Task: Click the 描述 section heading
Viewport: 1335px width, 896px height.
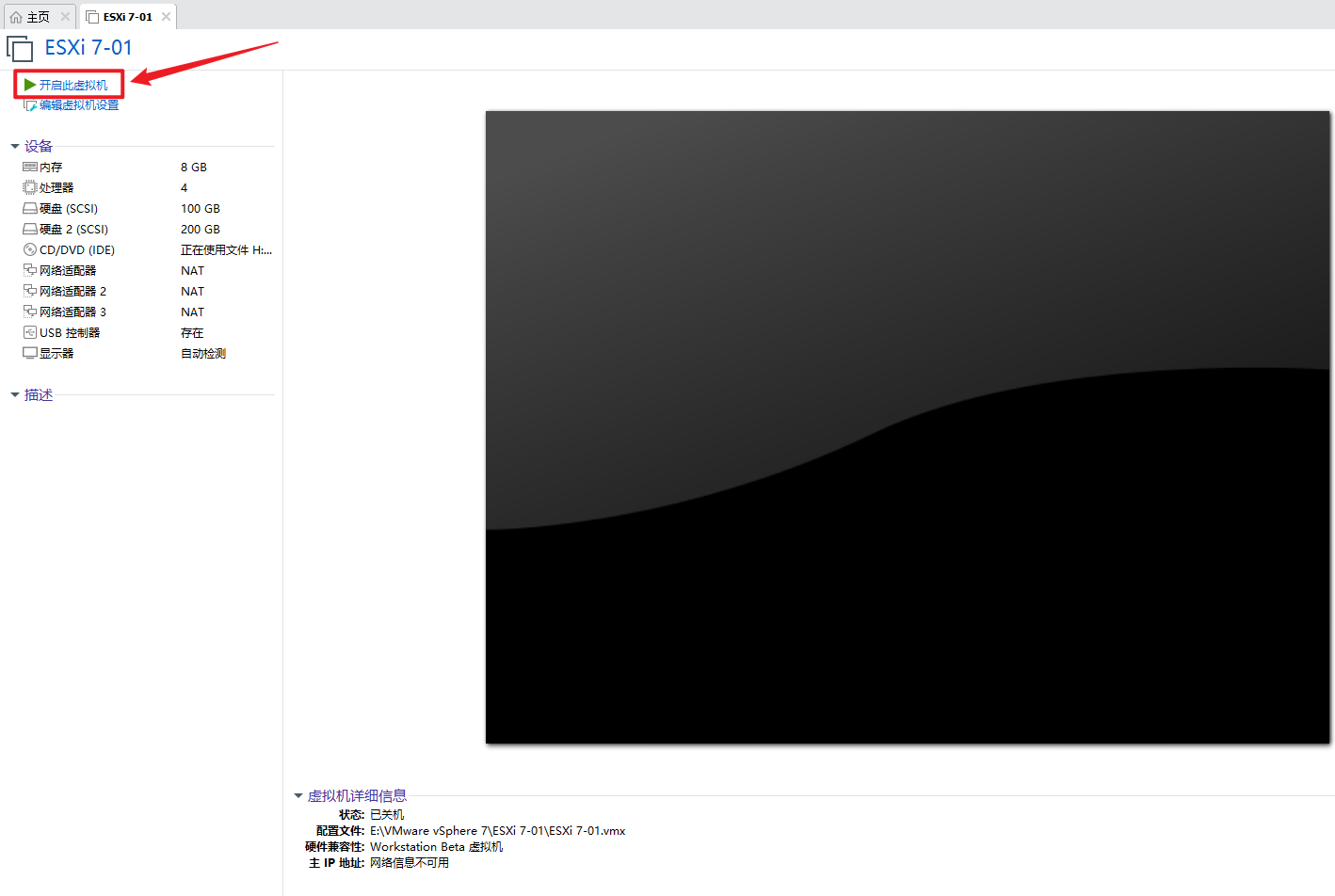Action: (x=39, y=394)
